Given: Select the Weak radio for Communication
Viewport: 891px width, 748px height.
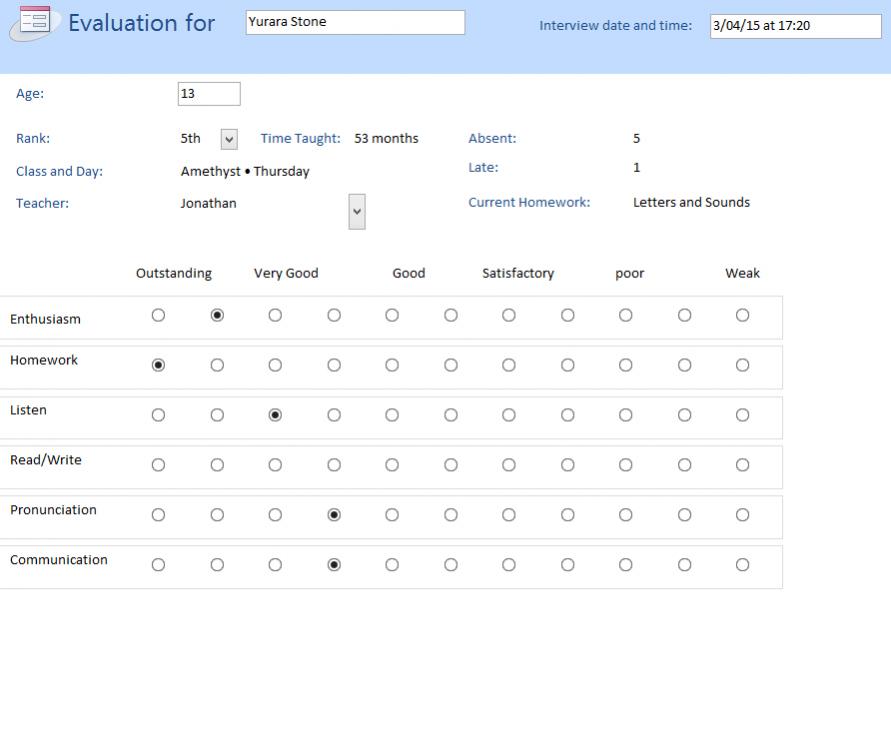Looking at the screenshot, I should (x=742, y=565).
